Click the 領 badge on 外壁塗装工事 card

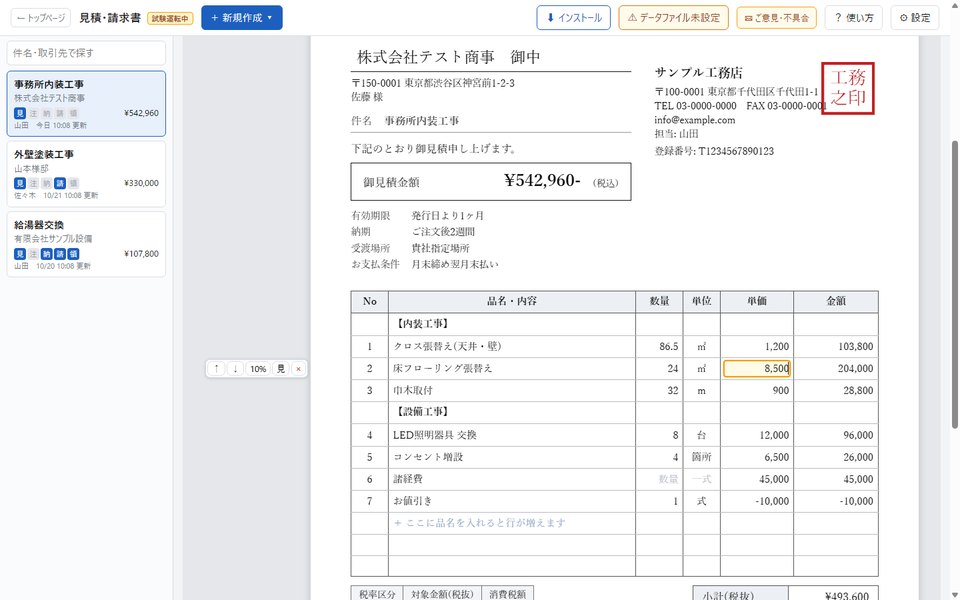pyautogui.click(x=73, y=183)
